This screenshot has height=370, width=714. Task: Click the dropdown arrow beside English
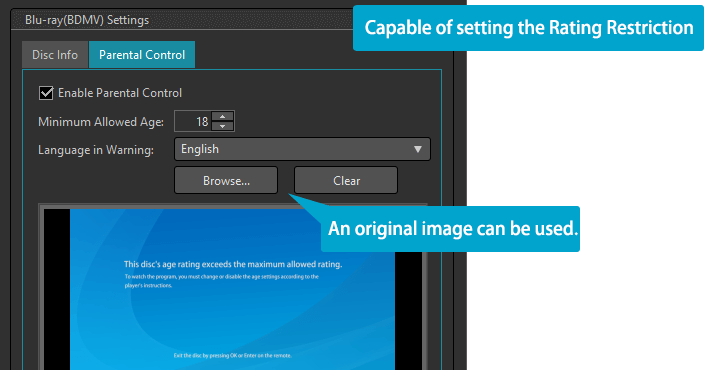pos(418,149)
